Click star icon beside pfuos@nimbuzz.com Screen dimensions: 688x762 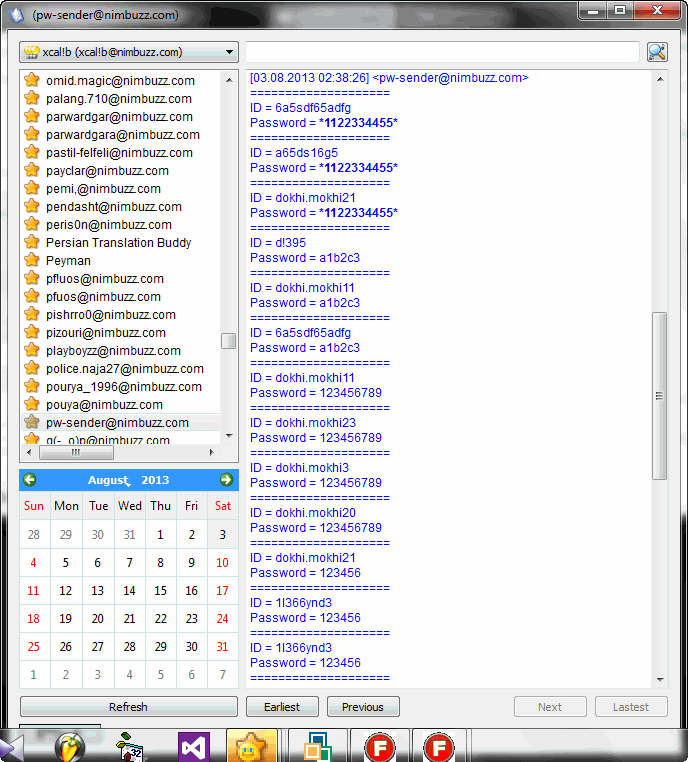[32, 296]
